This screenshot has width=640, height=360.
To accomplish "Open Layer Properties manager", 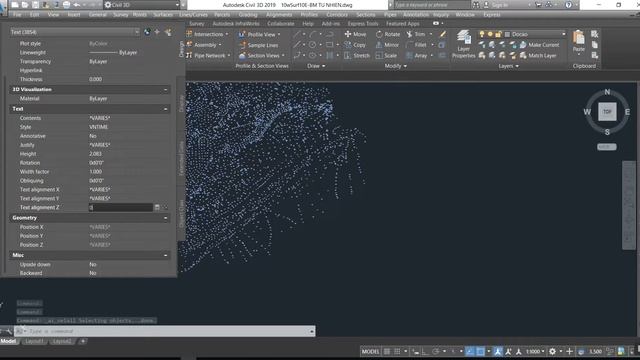I will (x=464, y=44).
